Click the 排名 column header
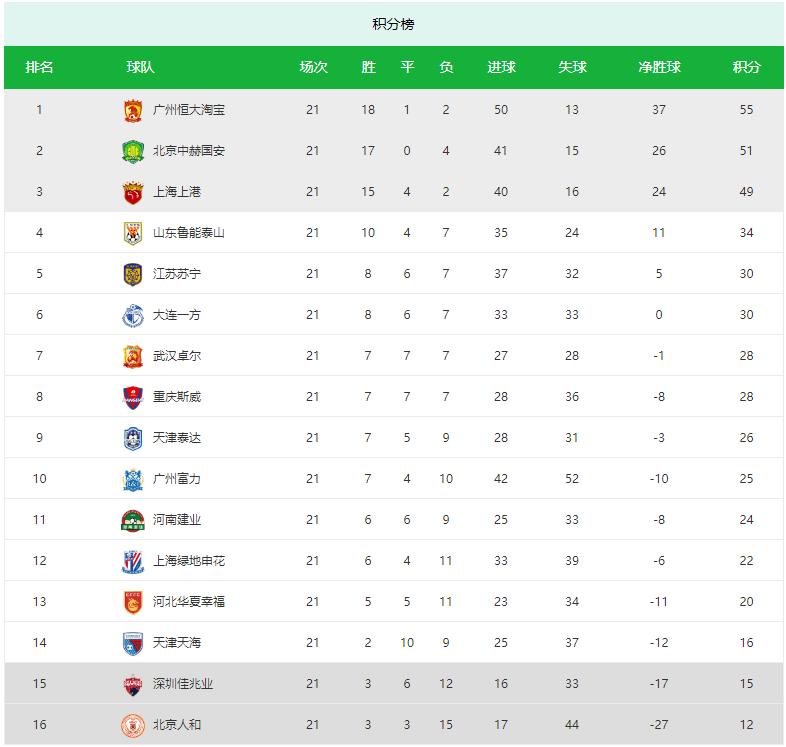This screenshot has width=786, height=747. pyautogui.click(x=40, y=68)
